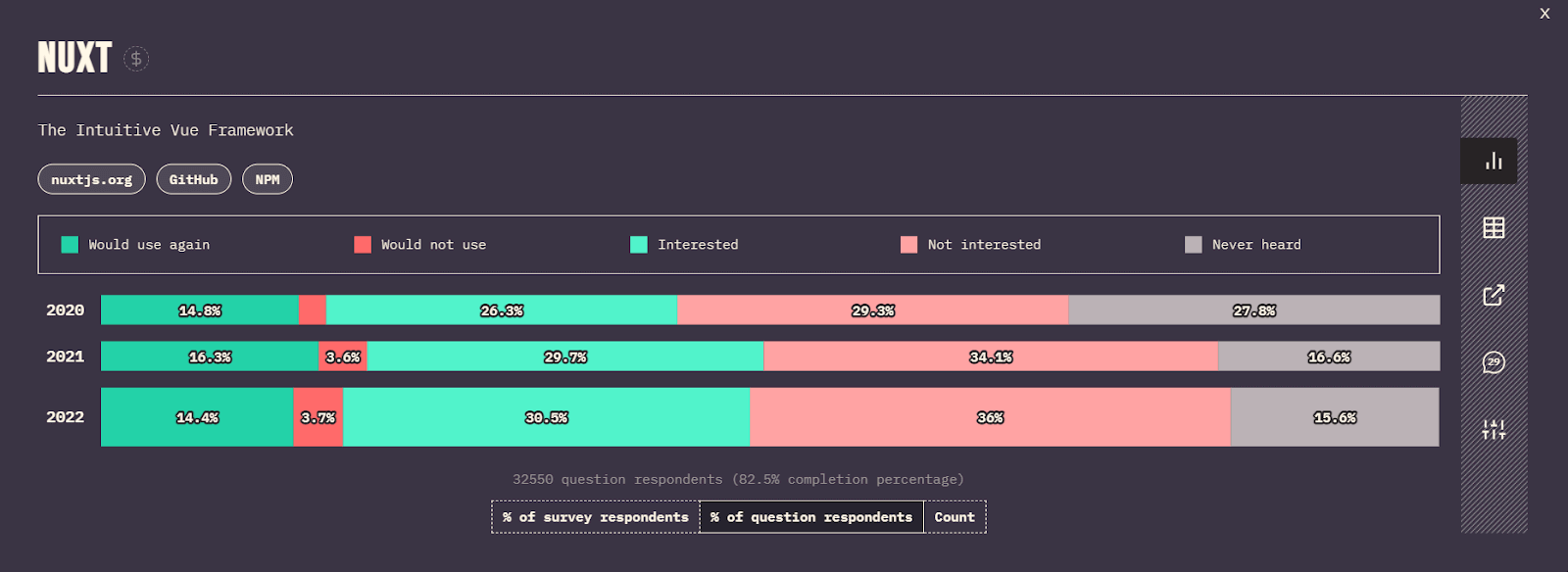Open the bar chart view icon

point(1493,161)
